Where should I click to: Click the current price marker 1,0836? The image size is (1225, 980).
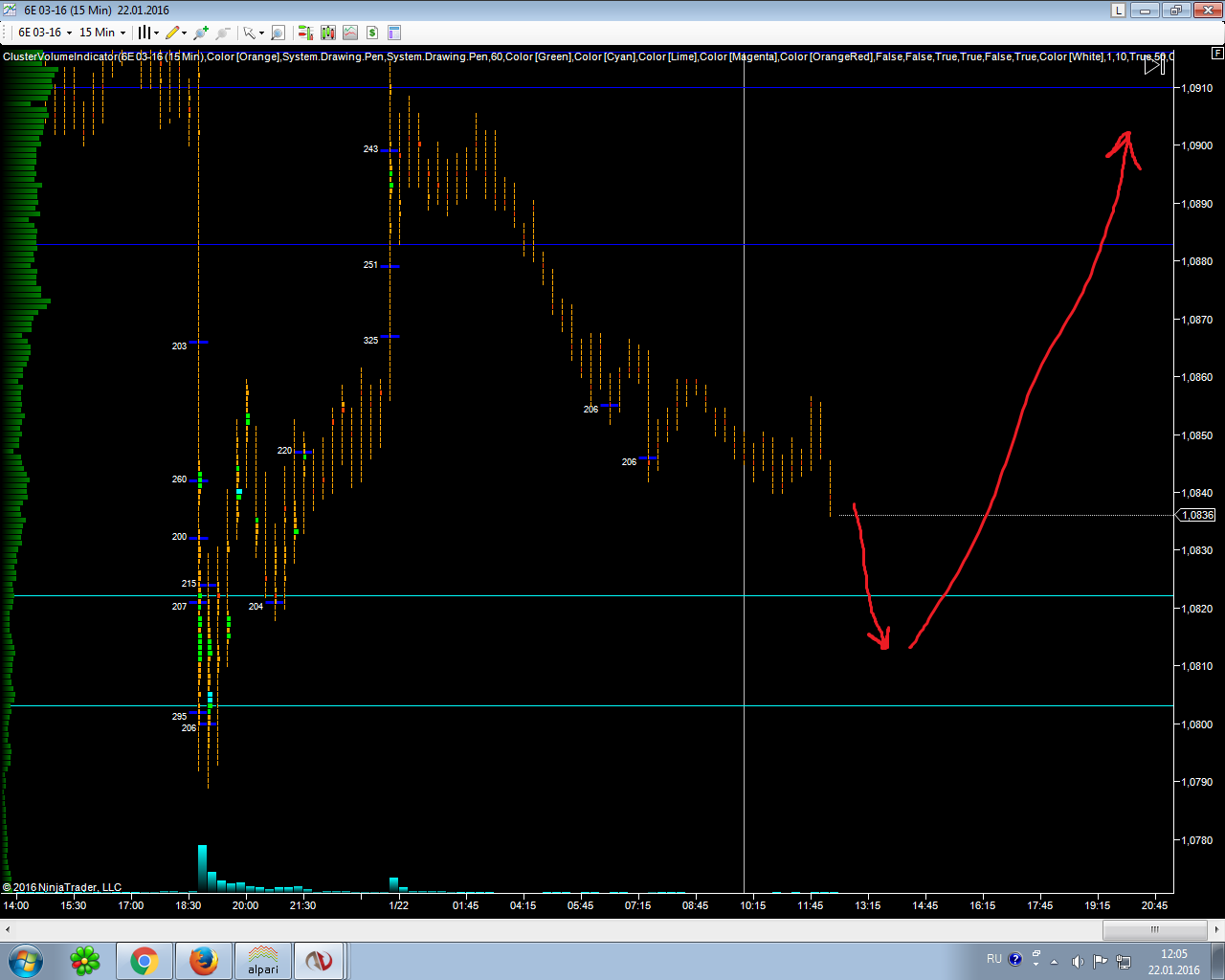tap(1196, 515)
